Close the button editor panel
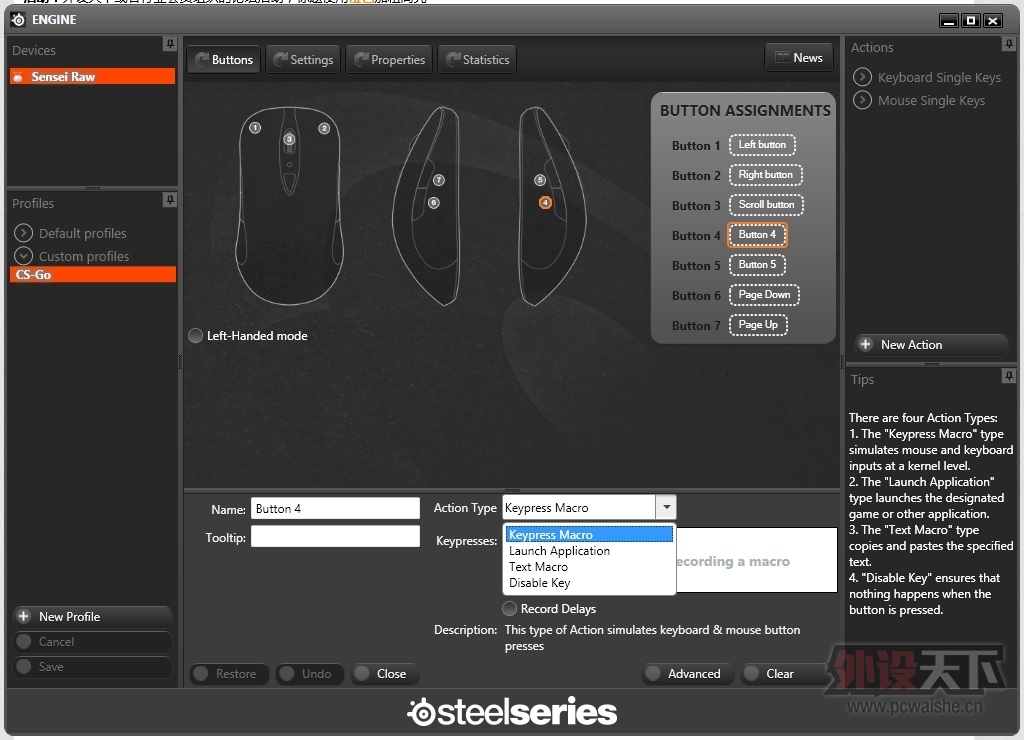 pyautogui.click(x=385, y=673)
